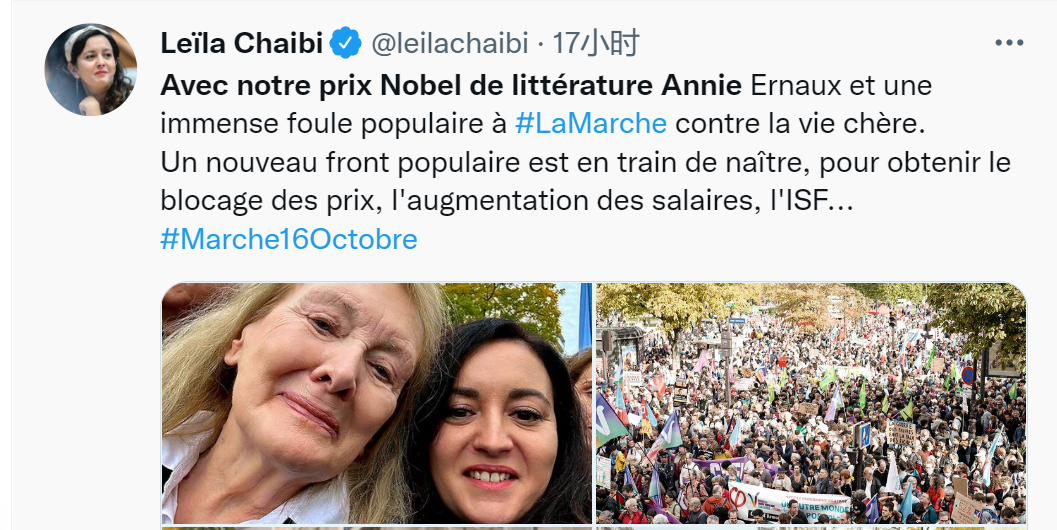The image size is (1057, 530).
Task: Click the text 'immense foule populaire à'
Action: (334, 123)
